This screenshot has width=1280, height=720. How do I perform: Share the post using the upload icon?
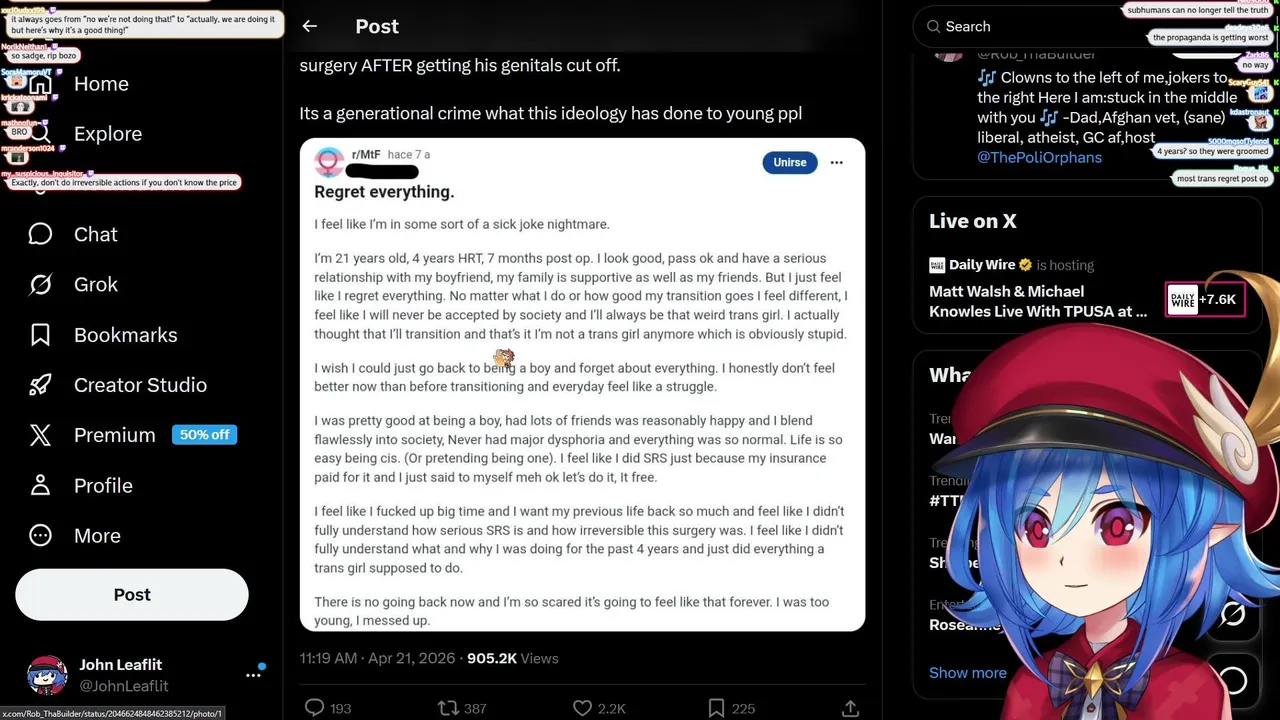click(850, 708)
